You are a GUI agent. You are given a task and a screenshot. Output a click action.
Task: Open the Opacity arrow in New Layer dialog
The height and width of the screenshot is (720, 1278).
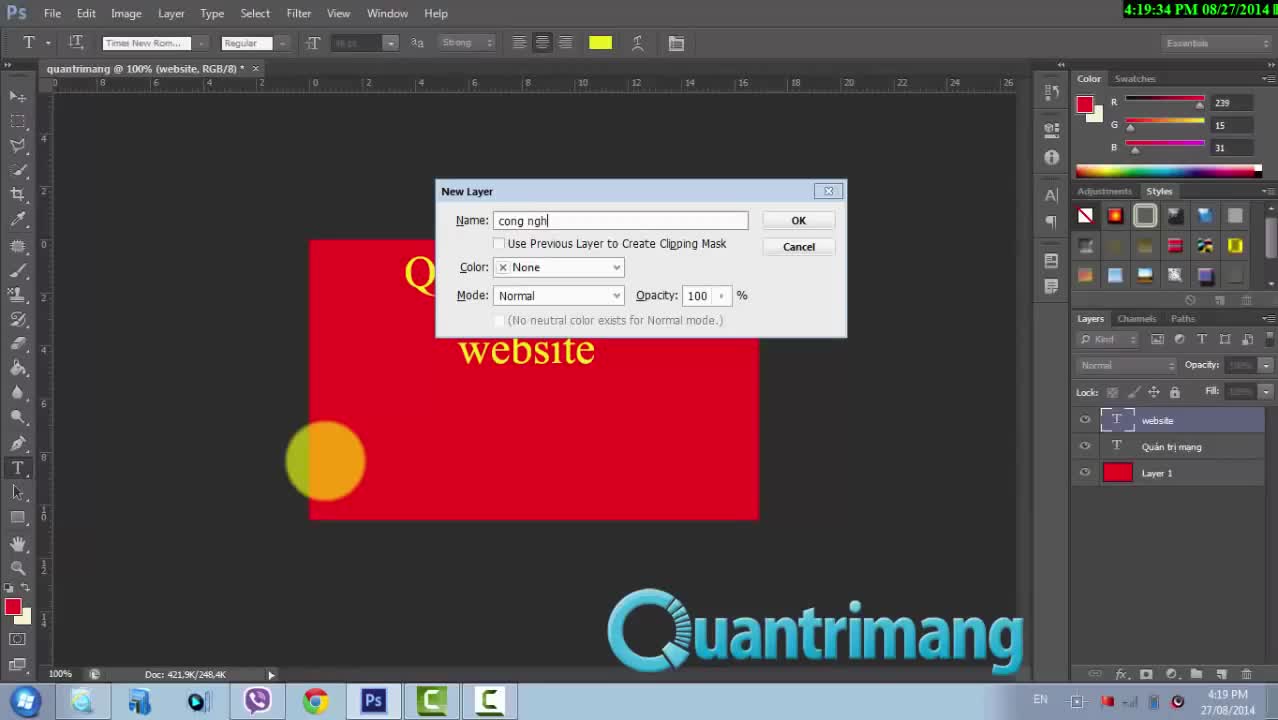point(721,296)
